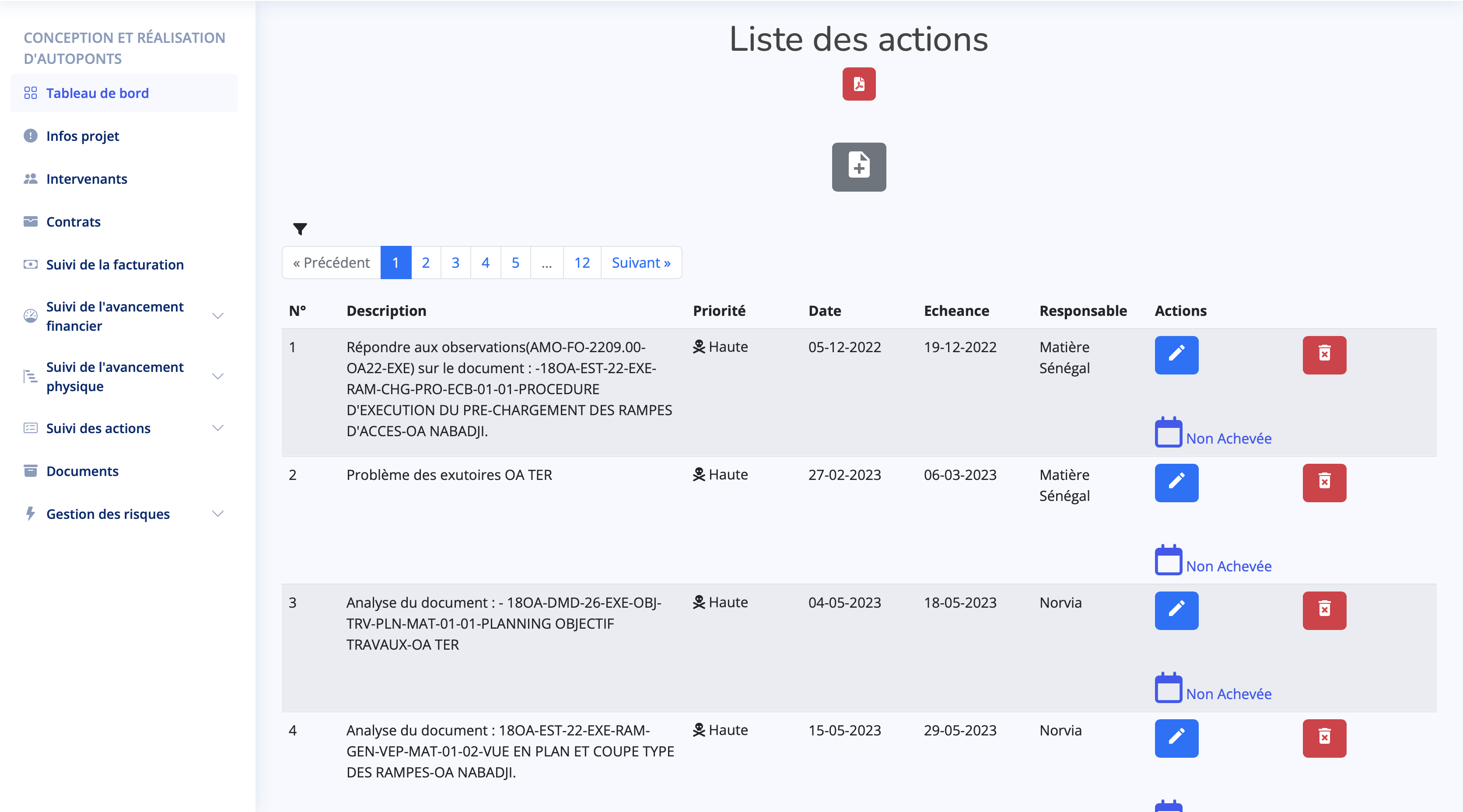The width and height of the screenshot is (1463, 812).
Task: Click the project title CONCEPTION ET RÉALISATION D'AUTOPONTS
Action: tap(124, 48)
